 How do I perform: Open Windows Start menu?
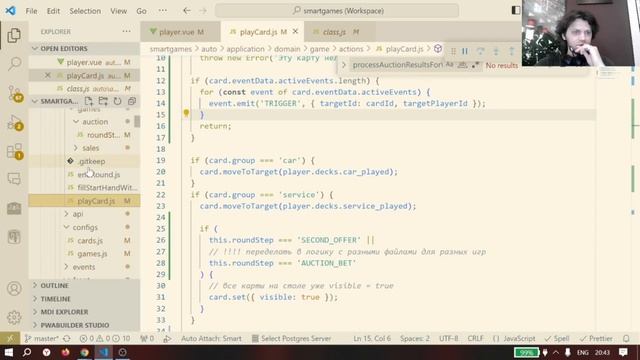(x=9, y=352)
